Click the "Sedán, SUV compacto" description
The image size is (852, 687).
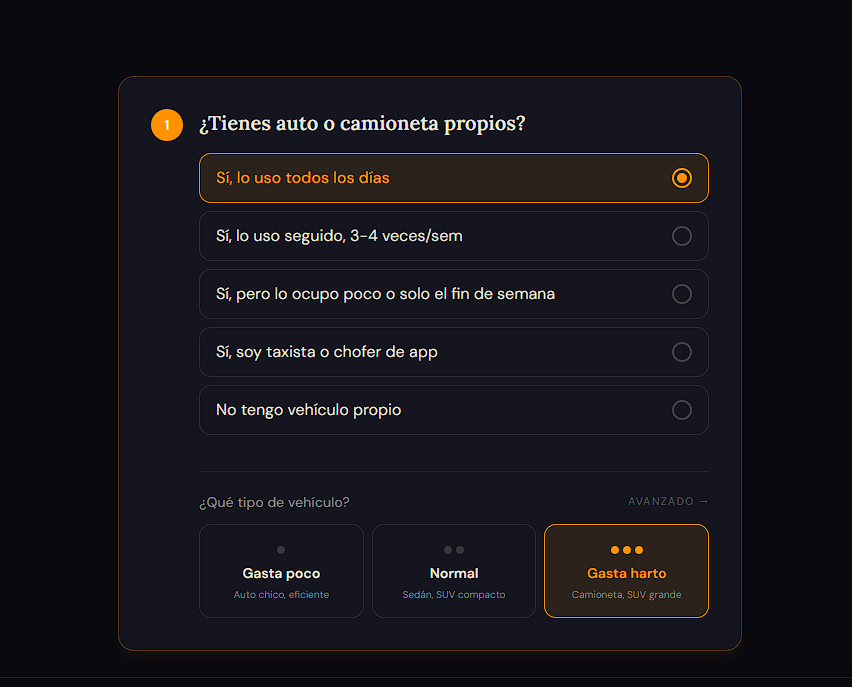454,595
